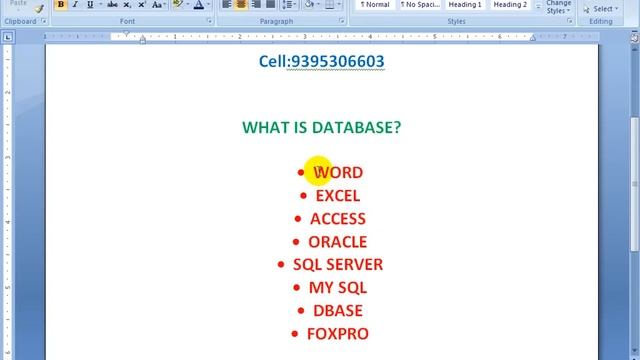Apply Shading paint bucket

pyautogui.click(x=309, y=4)
